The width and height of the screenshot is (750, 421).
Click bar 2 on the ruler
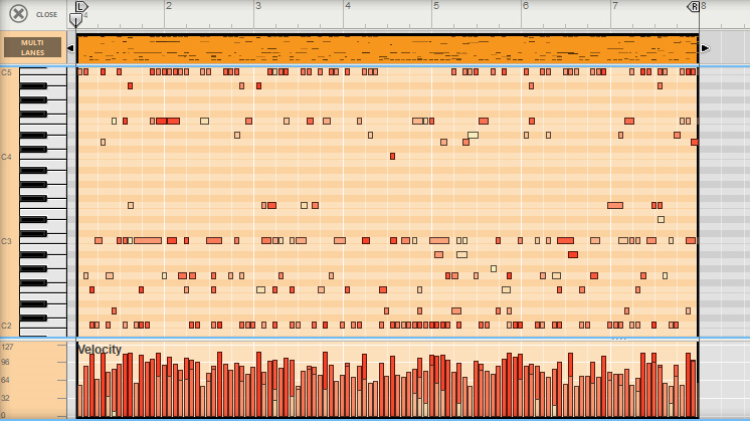[x=168, y=7]
